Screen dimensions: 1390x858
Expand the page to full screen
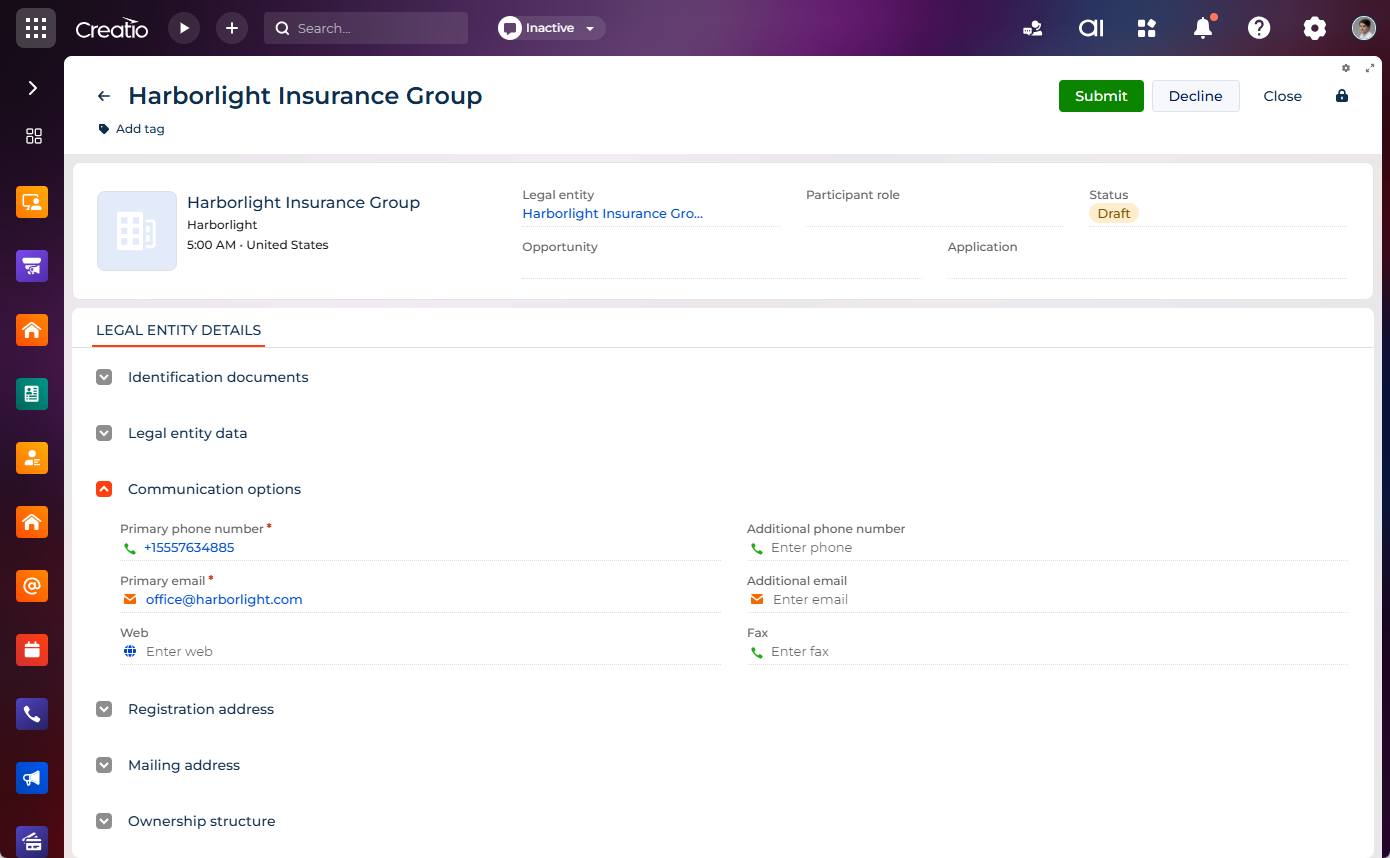pyautogui.click(x=1370, y=68)
